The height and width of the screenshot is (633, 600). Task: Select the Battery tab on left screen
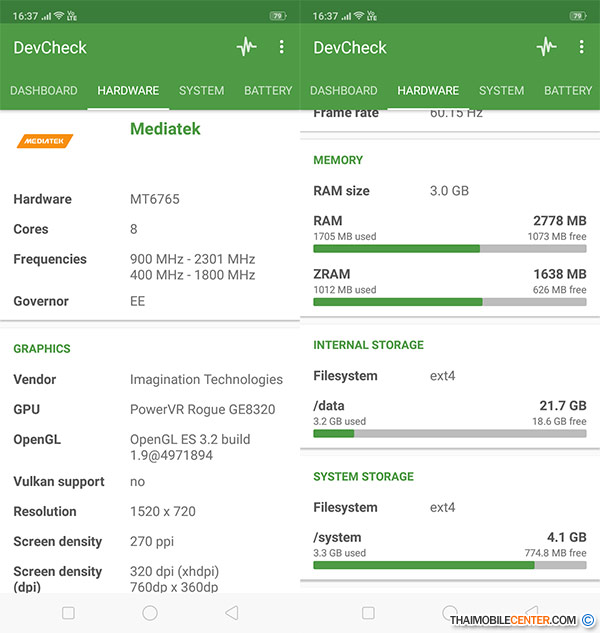268,91
